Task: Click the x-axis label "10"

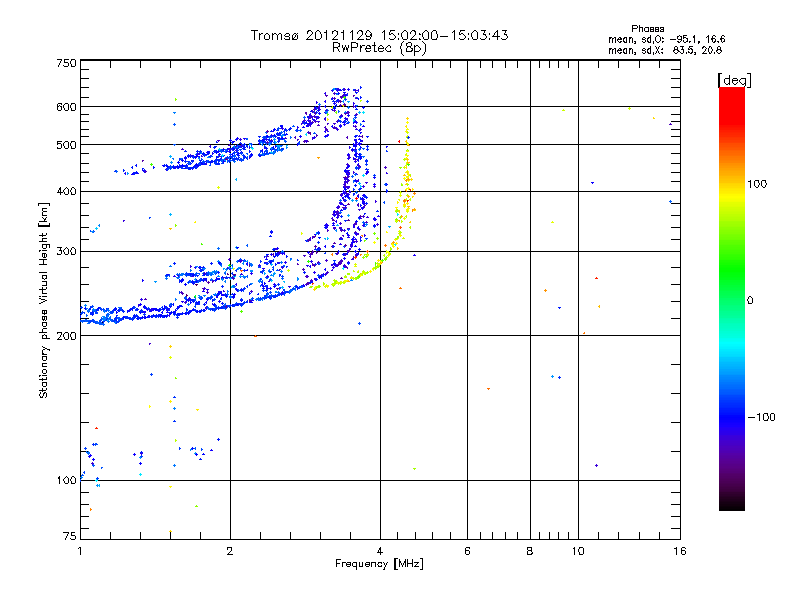Action: [x=578, y=551]
